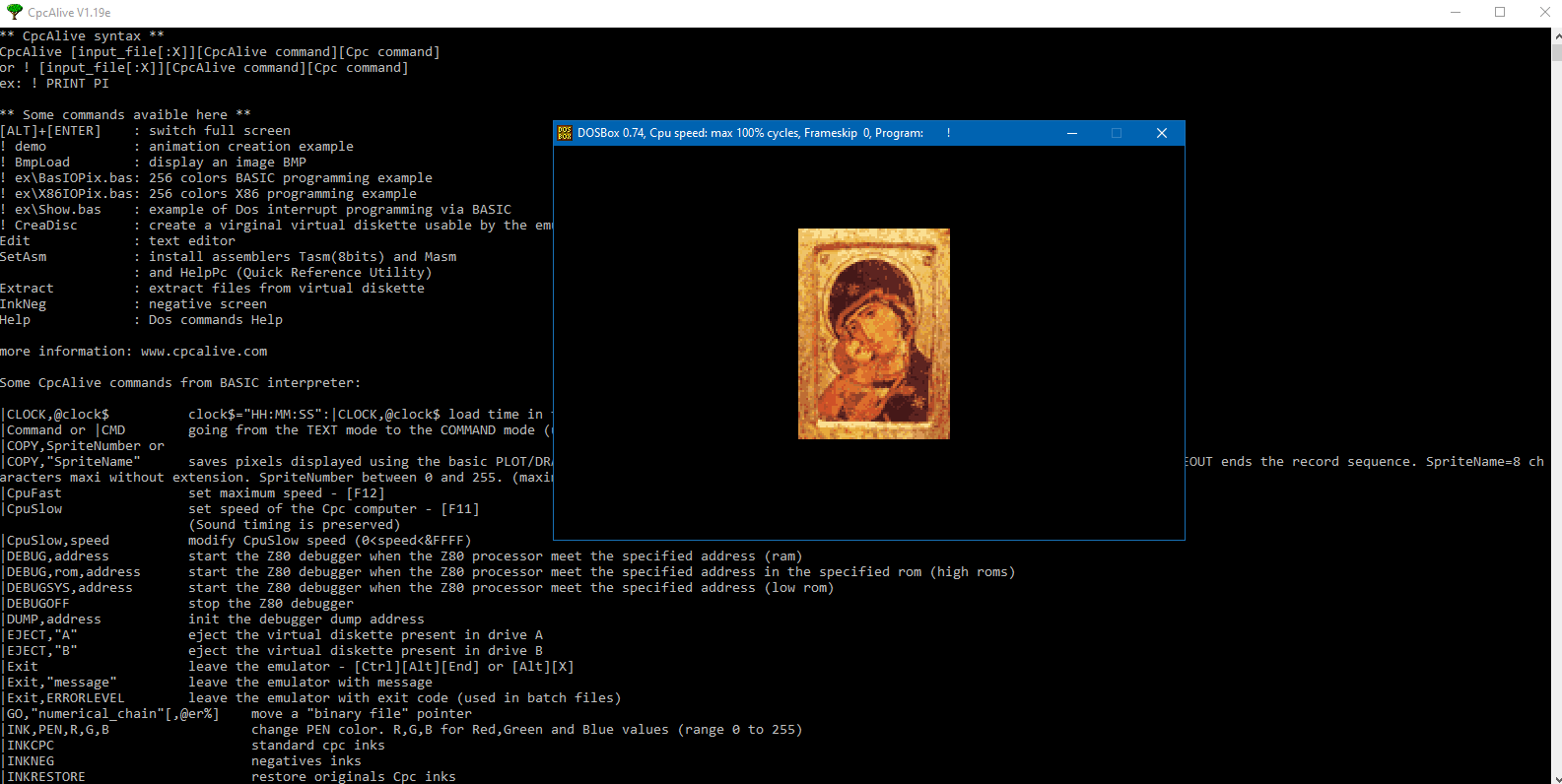Minimize the CpcAlive V1.19e window
1562x784 pixels.
[1455, 12]
